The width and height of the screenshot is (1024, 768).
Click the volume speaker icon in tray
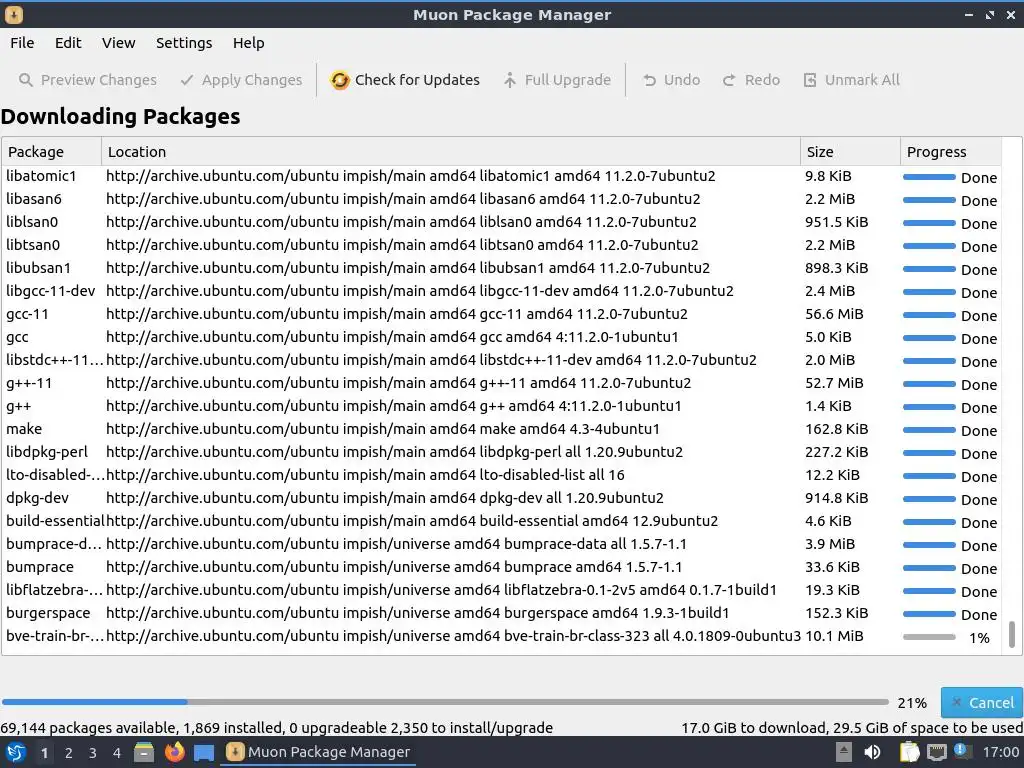[872, 752]
